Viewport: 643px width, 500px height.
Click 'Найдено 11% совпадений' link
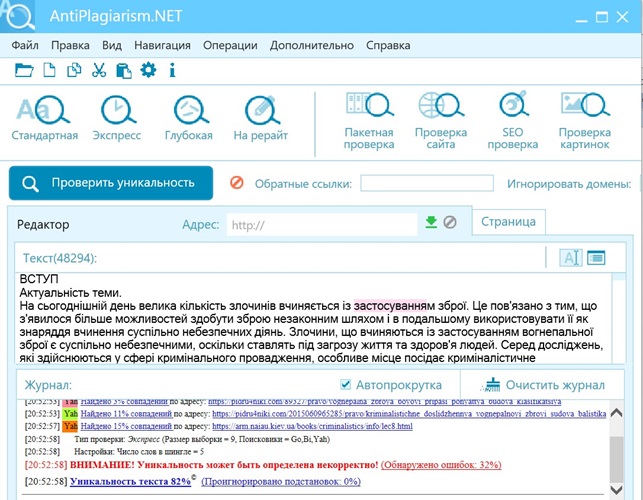126,413
